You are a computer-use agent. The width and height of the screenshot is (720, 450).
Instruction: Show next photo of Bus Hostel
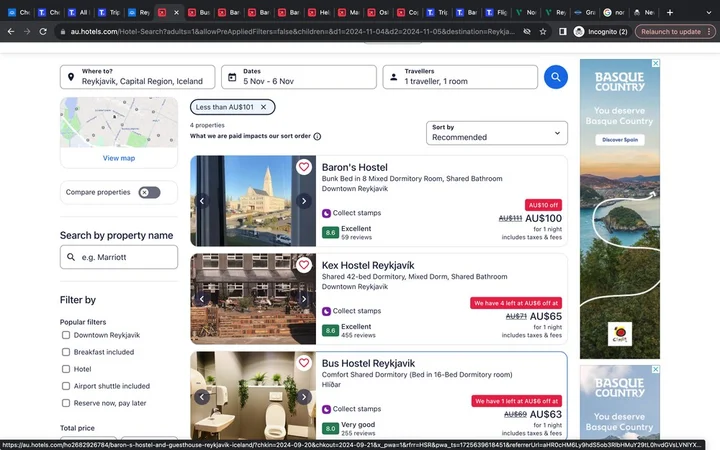[x=304, y=397]
